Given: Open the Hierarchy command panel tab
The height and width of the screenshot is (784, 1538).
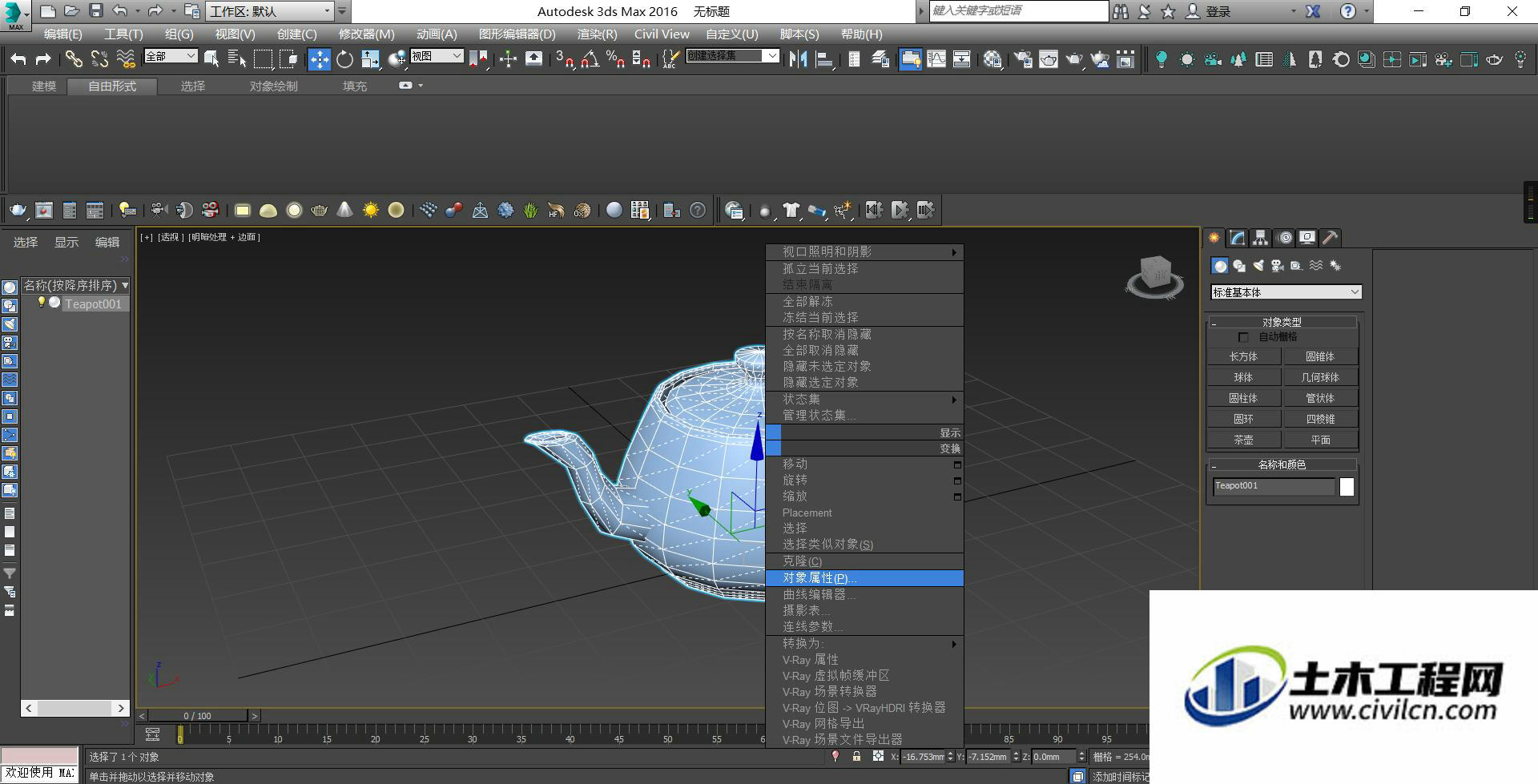Looking at the screenshot, I should coord(1261,238).
